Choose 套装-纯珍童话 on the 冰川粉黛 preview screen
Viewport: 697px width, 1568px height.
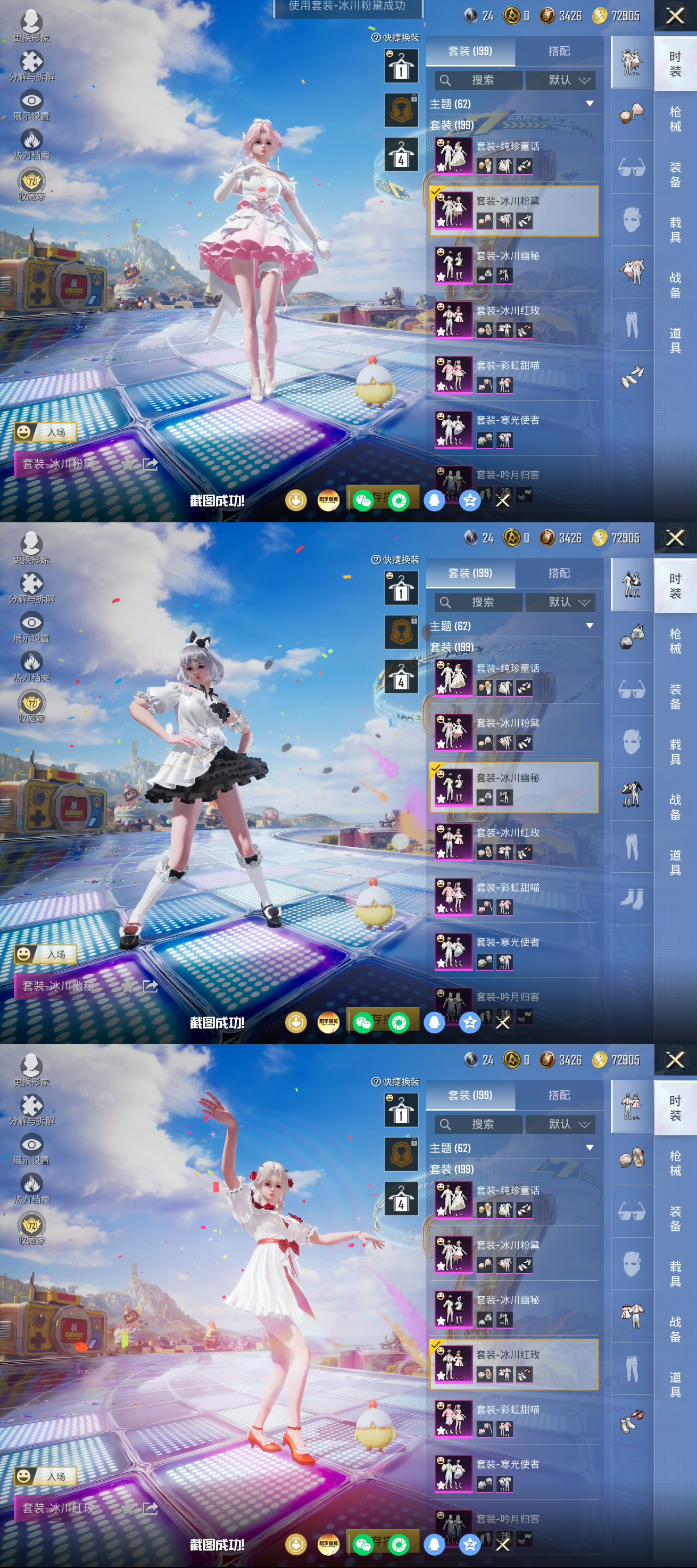click(514, 156)
